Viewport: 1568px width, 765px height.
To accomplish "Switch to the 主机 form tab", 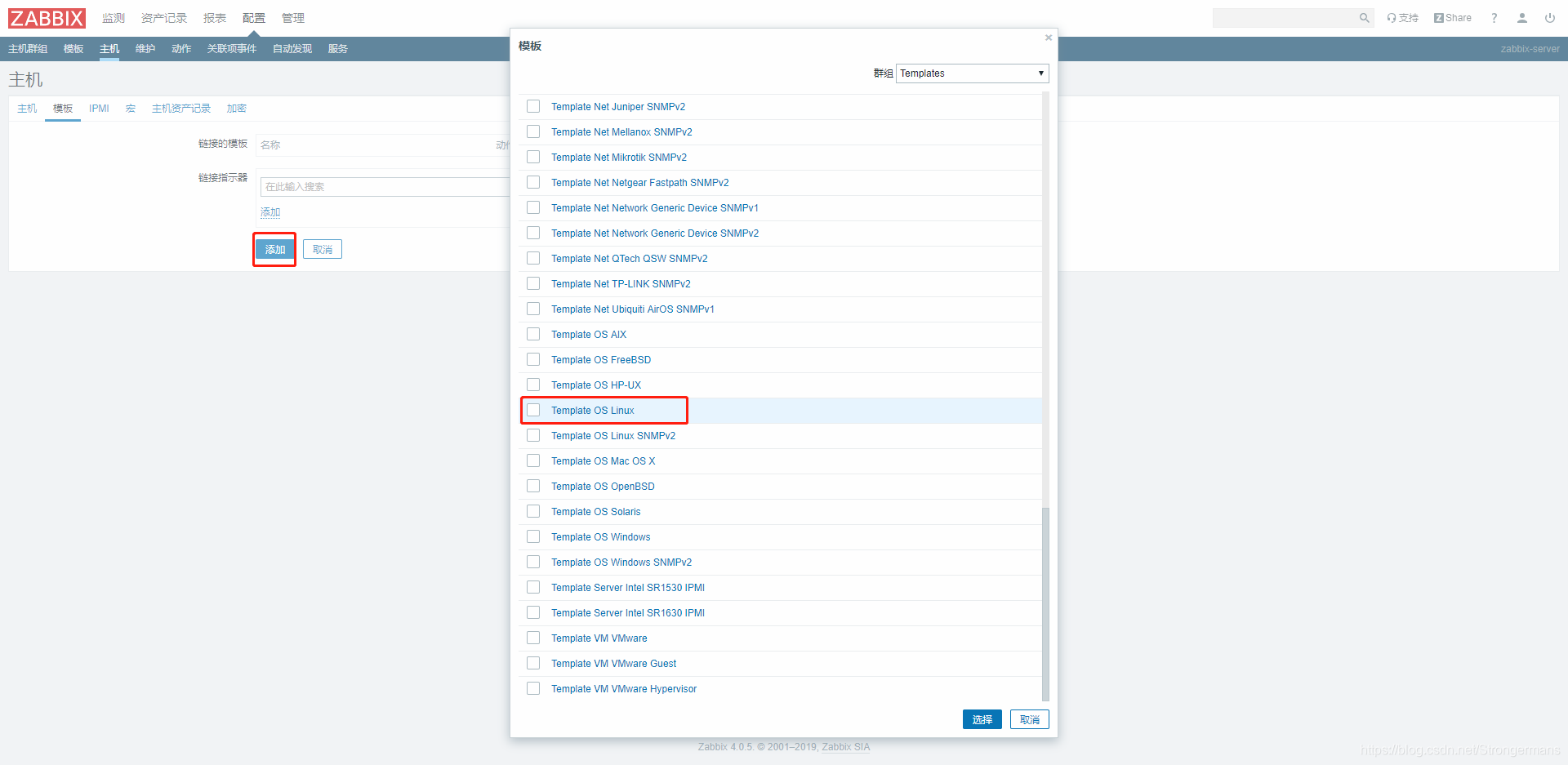I will click(27, 109).
